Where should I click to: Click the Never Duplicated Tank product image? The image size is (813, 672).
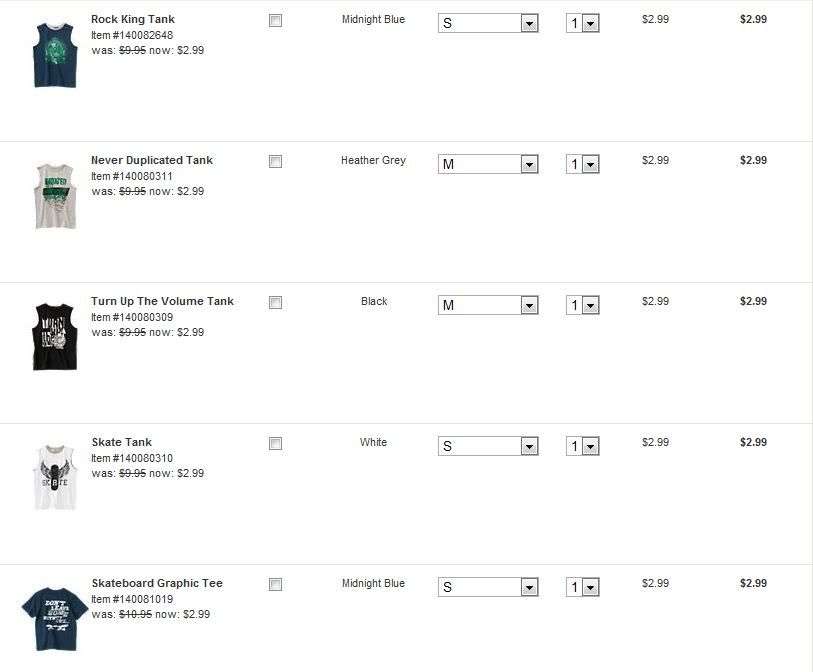point(54,195)
